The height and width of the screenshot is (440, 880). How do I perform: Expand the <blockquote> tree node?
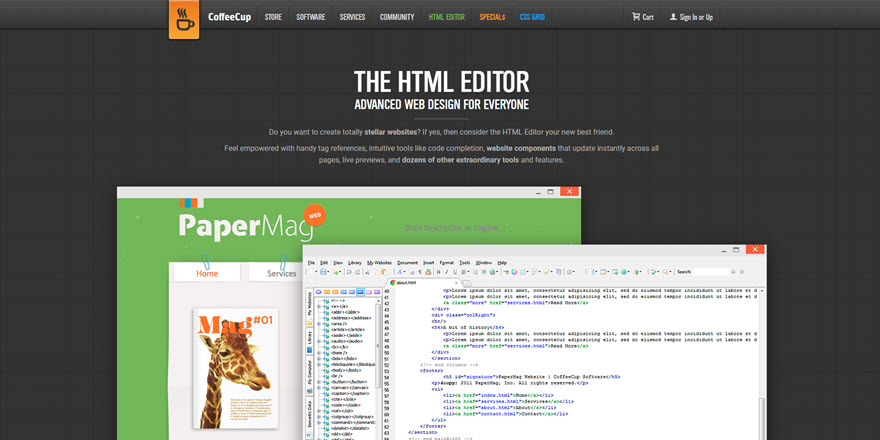coord(319,364)
